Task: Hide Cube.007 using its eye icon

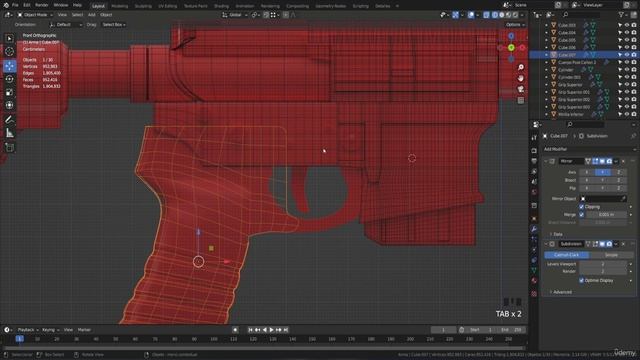Action: point(627,55)
